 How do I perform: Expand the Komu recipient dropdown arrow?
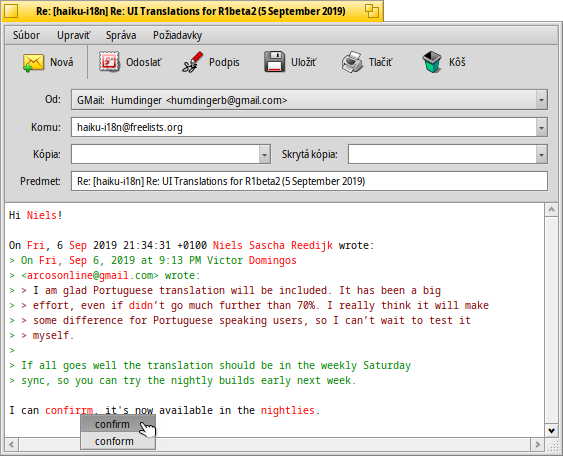click(x=541, y=127)
